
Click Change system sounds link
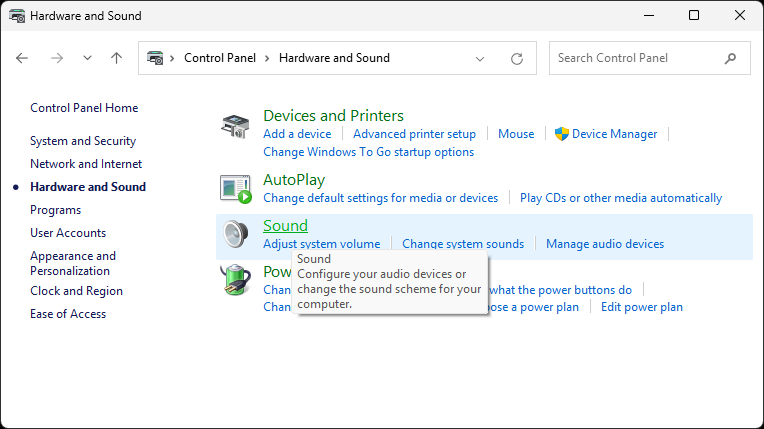[x=463, y=244]
